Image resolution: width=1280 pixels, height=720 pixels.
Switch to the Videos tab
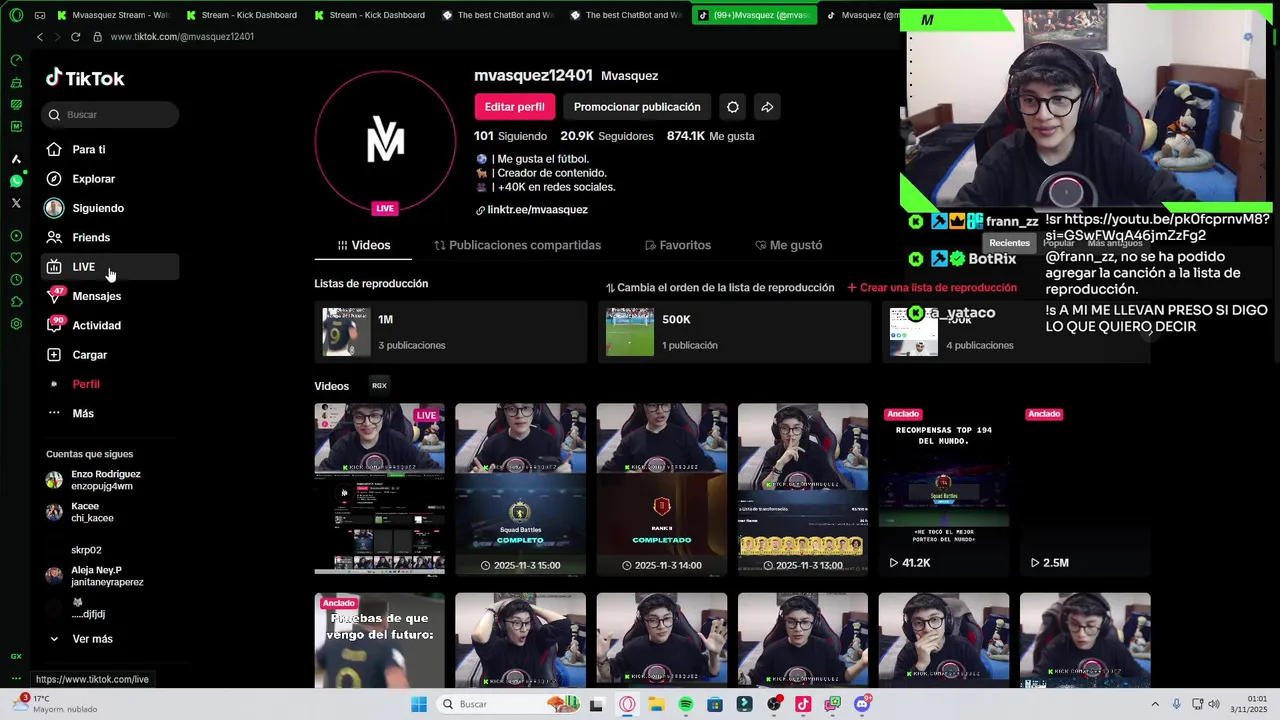[364, 245]
